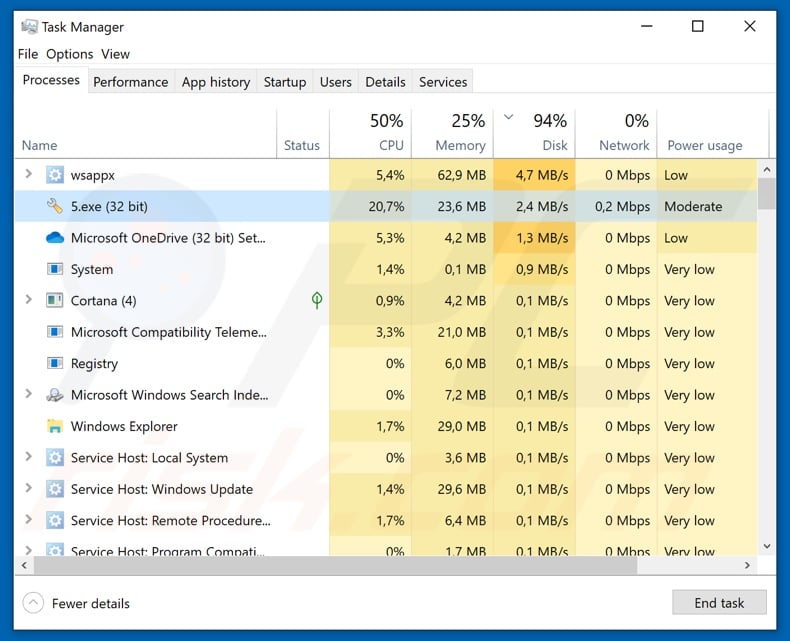Click the Cortana process icon
Viewport: 790px width, 641px height.
54,300
